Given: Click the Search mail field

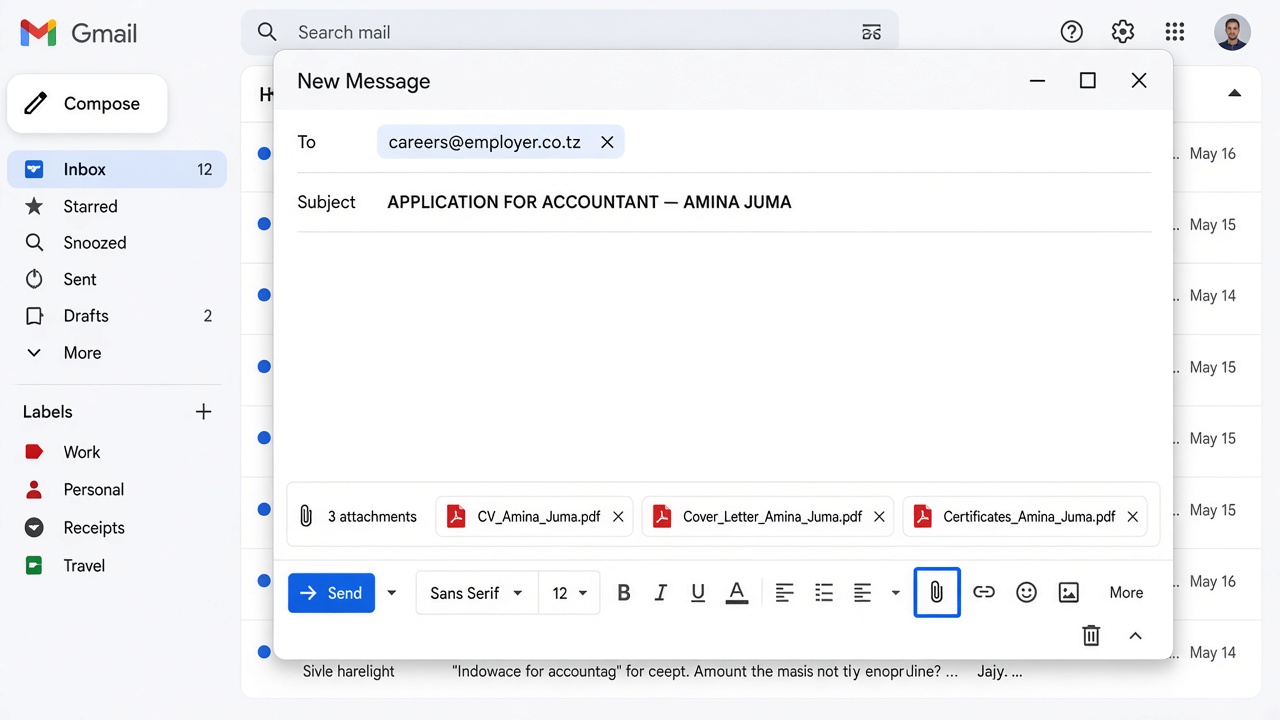Looking at the screenshot, I should tap(570, 32).
